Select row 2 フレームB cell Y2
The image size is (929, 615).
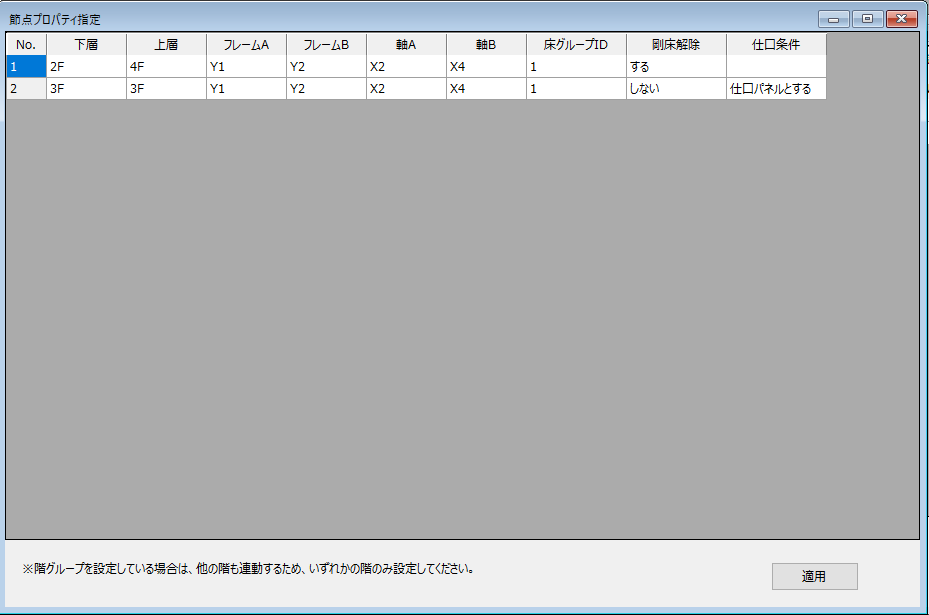pos(326,88)
